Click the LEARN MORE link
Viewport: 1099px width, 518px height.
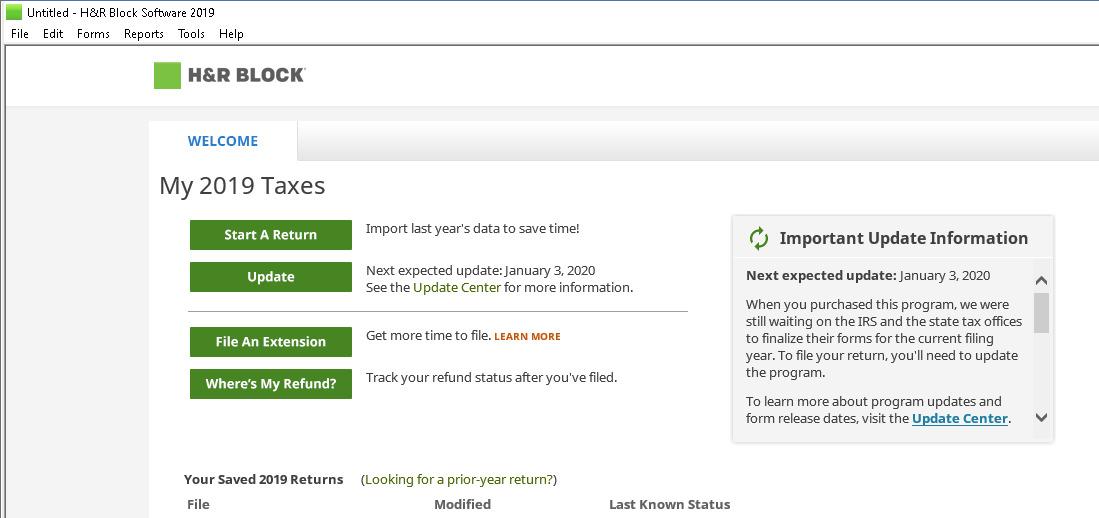[527, 336]
